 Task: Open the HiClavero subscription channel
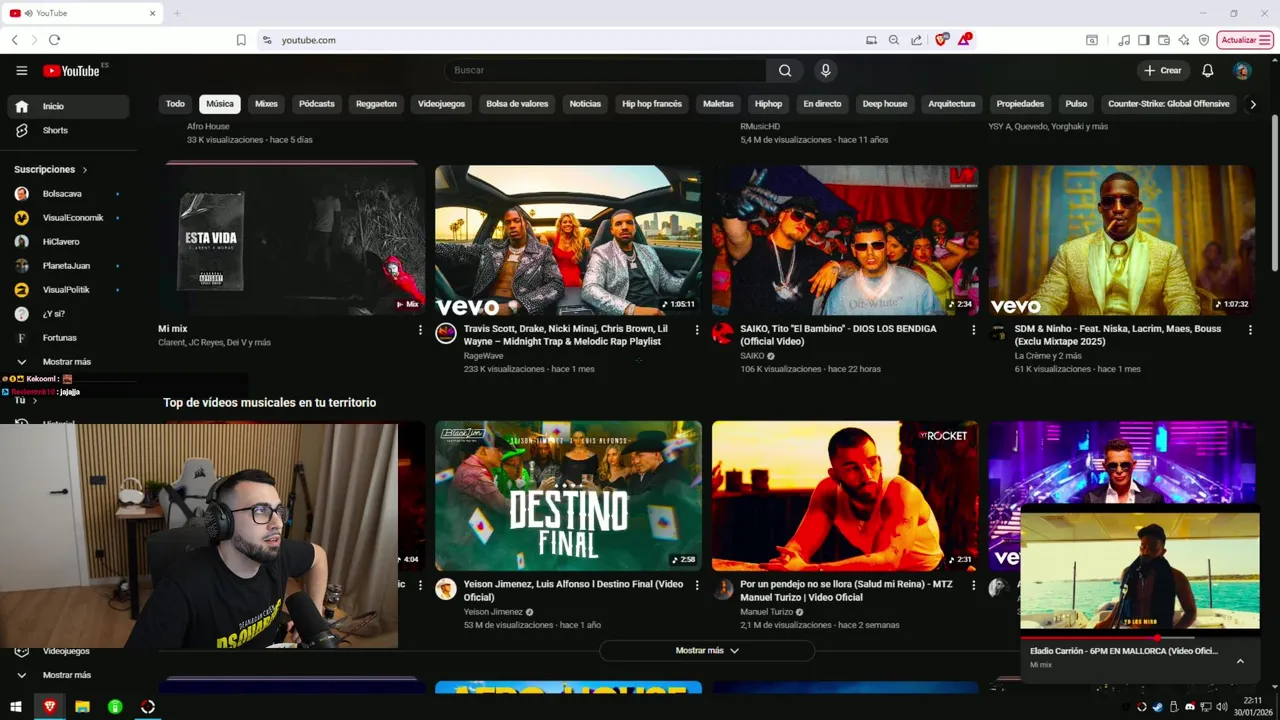pos(68,241)
